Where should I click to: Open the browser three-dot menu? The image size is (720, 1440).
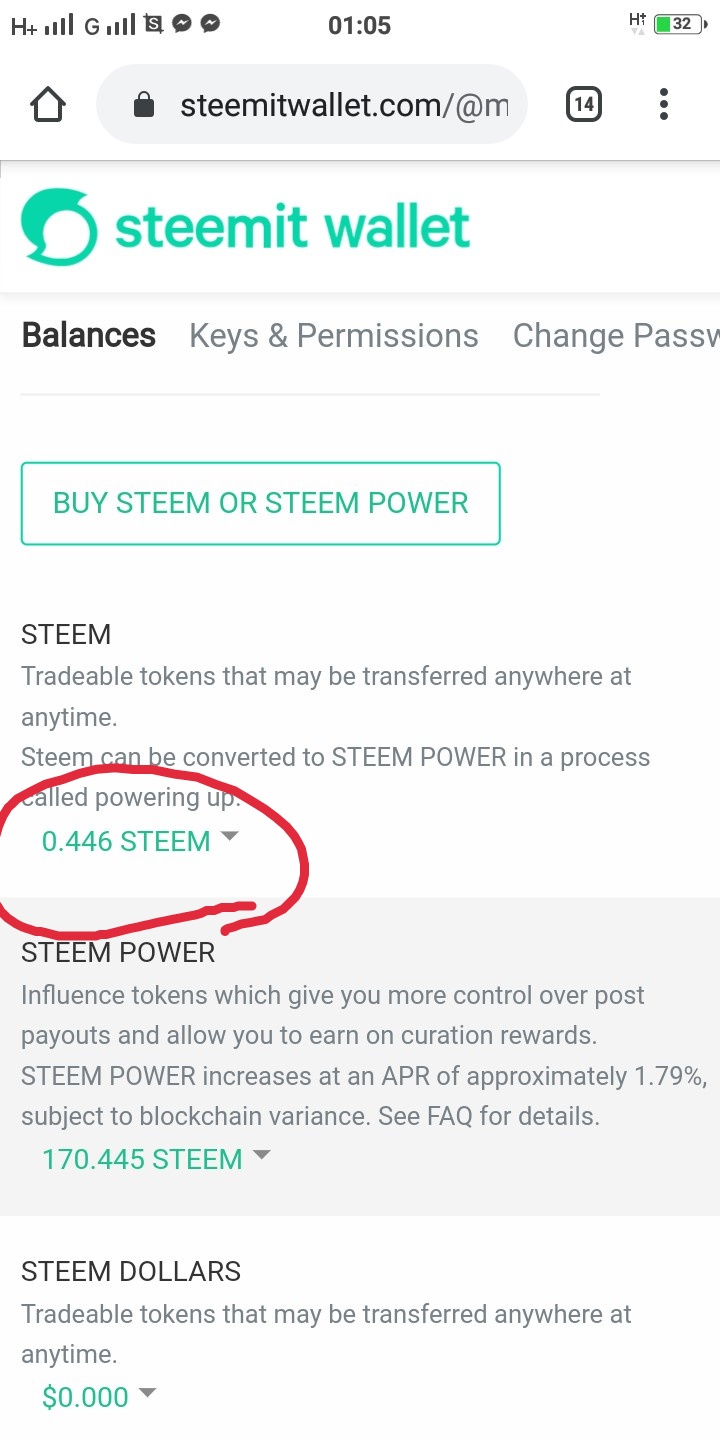[x=664, y=104]
